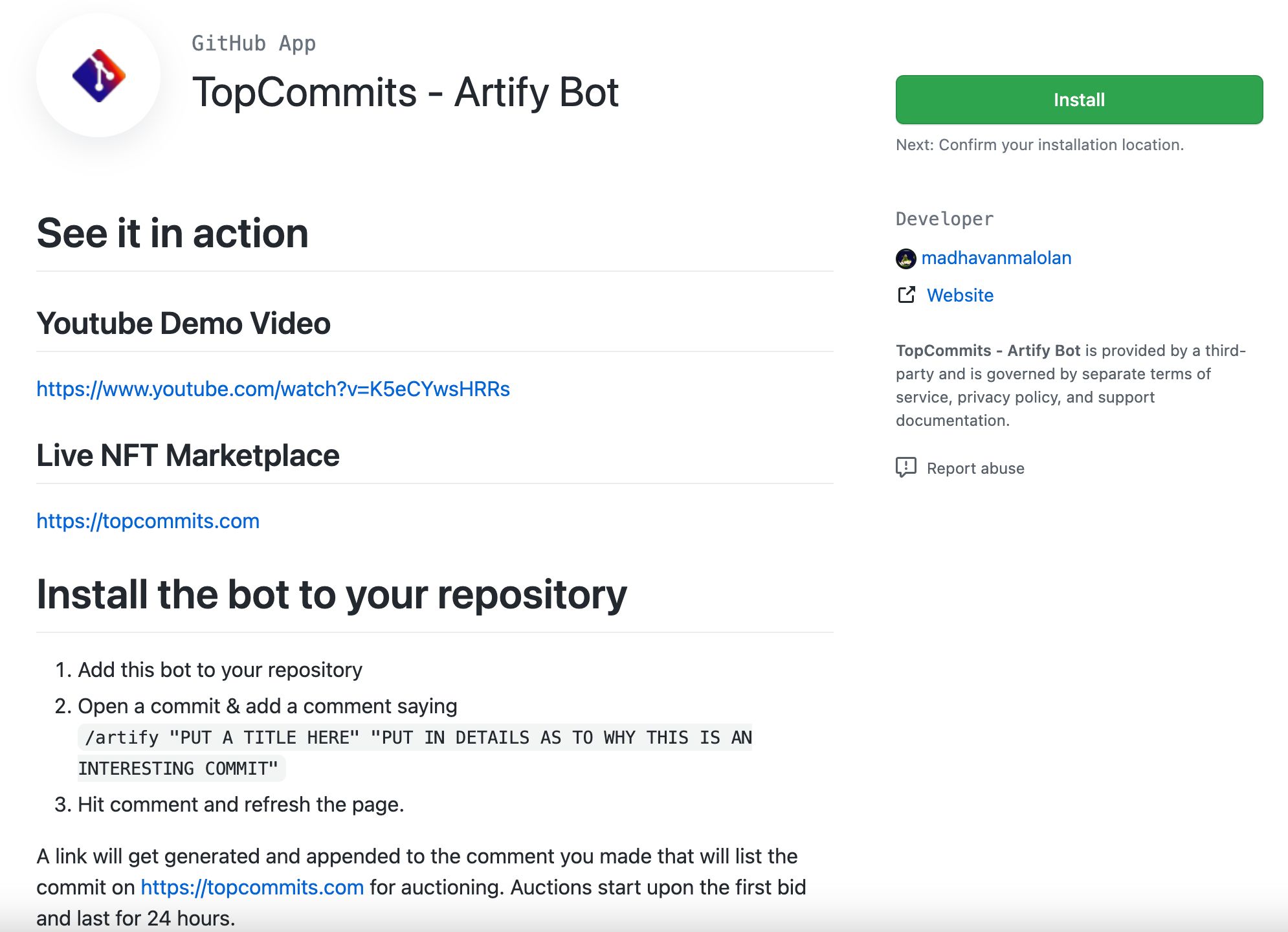
Task: Open the YouTube demo video link
Action: pyautogui.click(x=273, y=389)
